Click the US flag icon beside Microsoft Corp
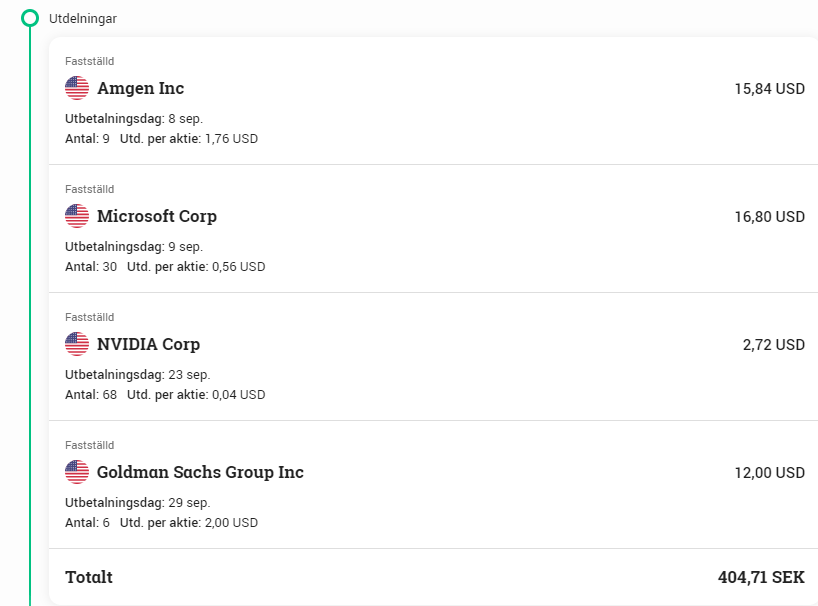Image resolution: width=818 pixels, height=606 pixels. click(x=77, y=216)
